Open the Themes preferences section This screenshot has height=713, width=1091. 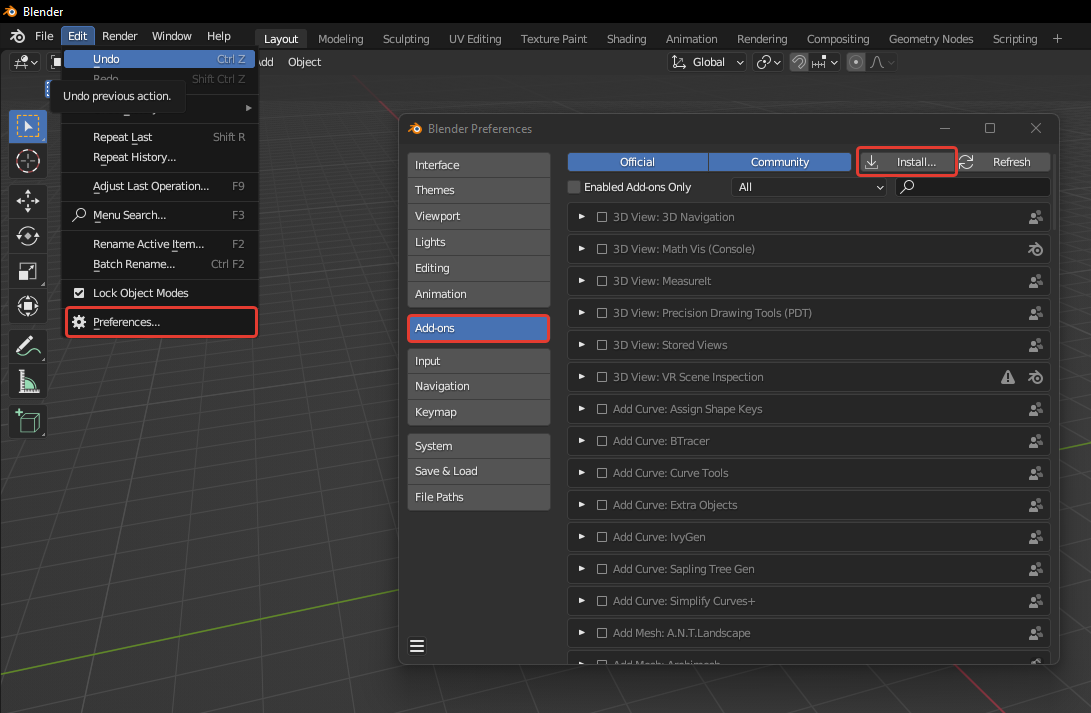pyautogui.click(x=479, y=191)
